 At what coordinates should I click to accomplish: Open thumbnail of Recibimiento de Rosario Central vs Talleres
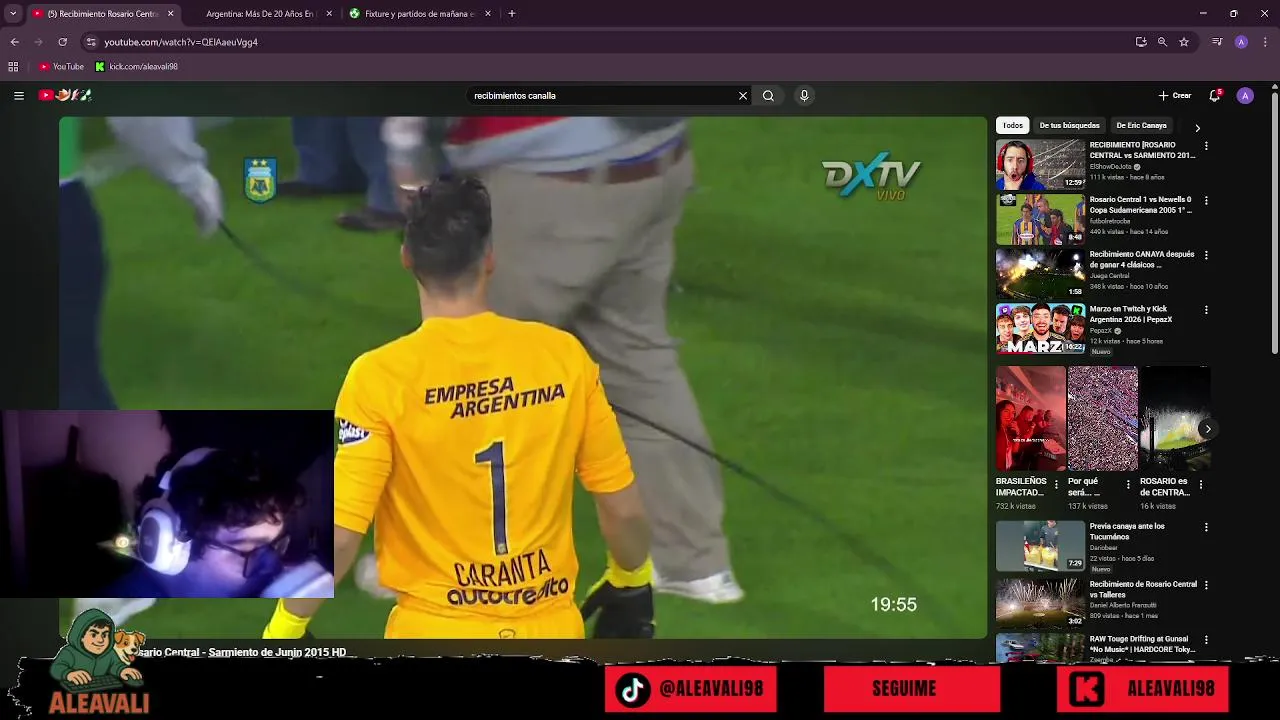1040,603
